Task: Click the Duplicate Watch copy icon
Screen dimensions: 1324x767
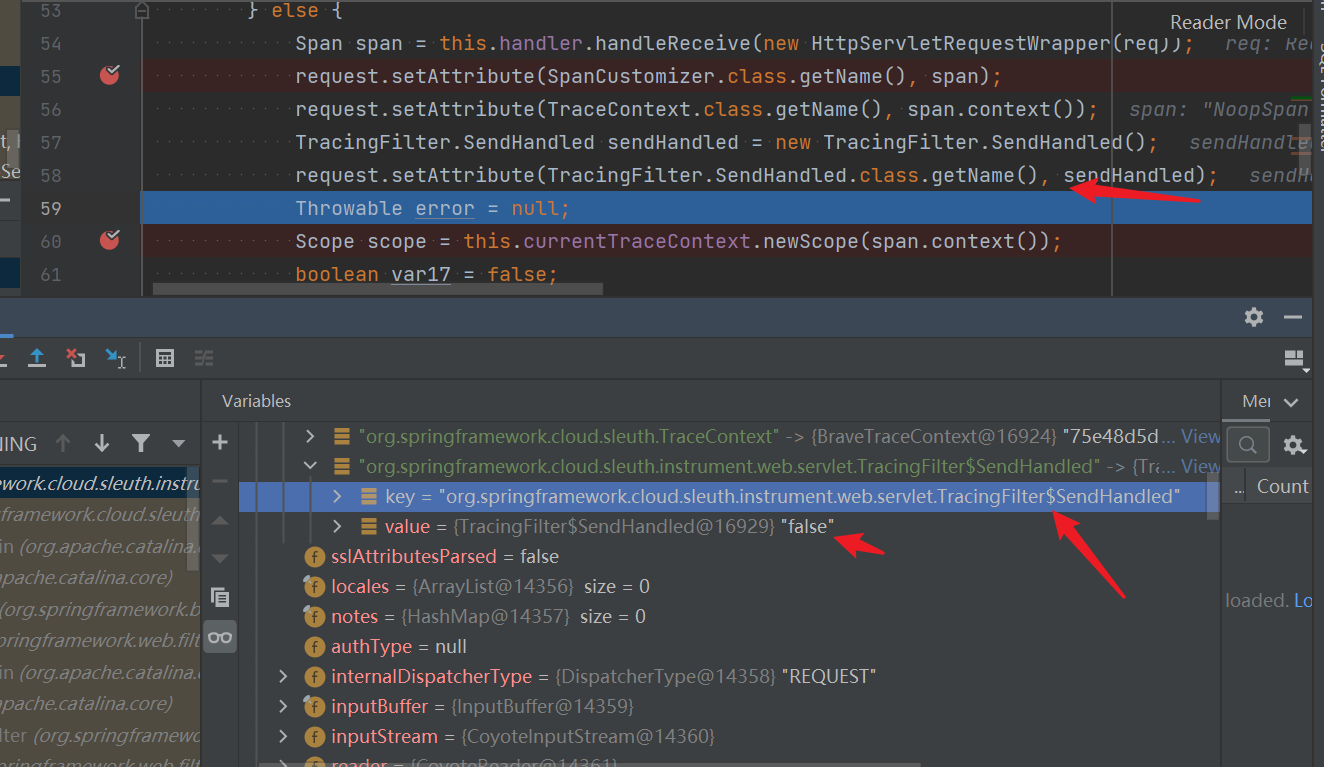Action: (220, 597)
